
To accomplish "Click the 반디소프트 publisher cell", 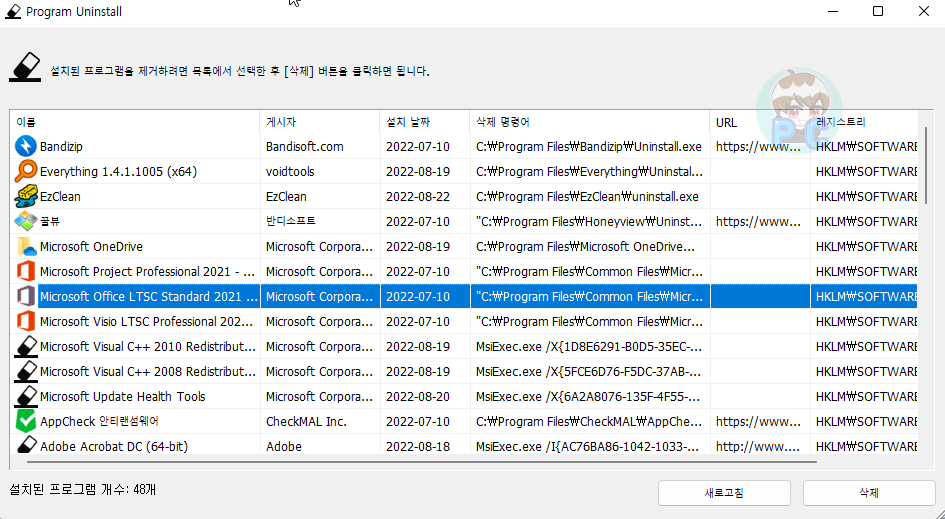I will tap(290, 221).
